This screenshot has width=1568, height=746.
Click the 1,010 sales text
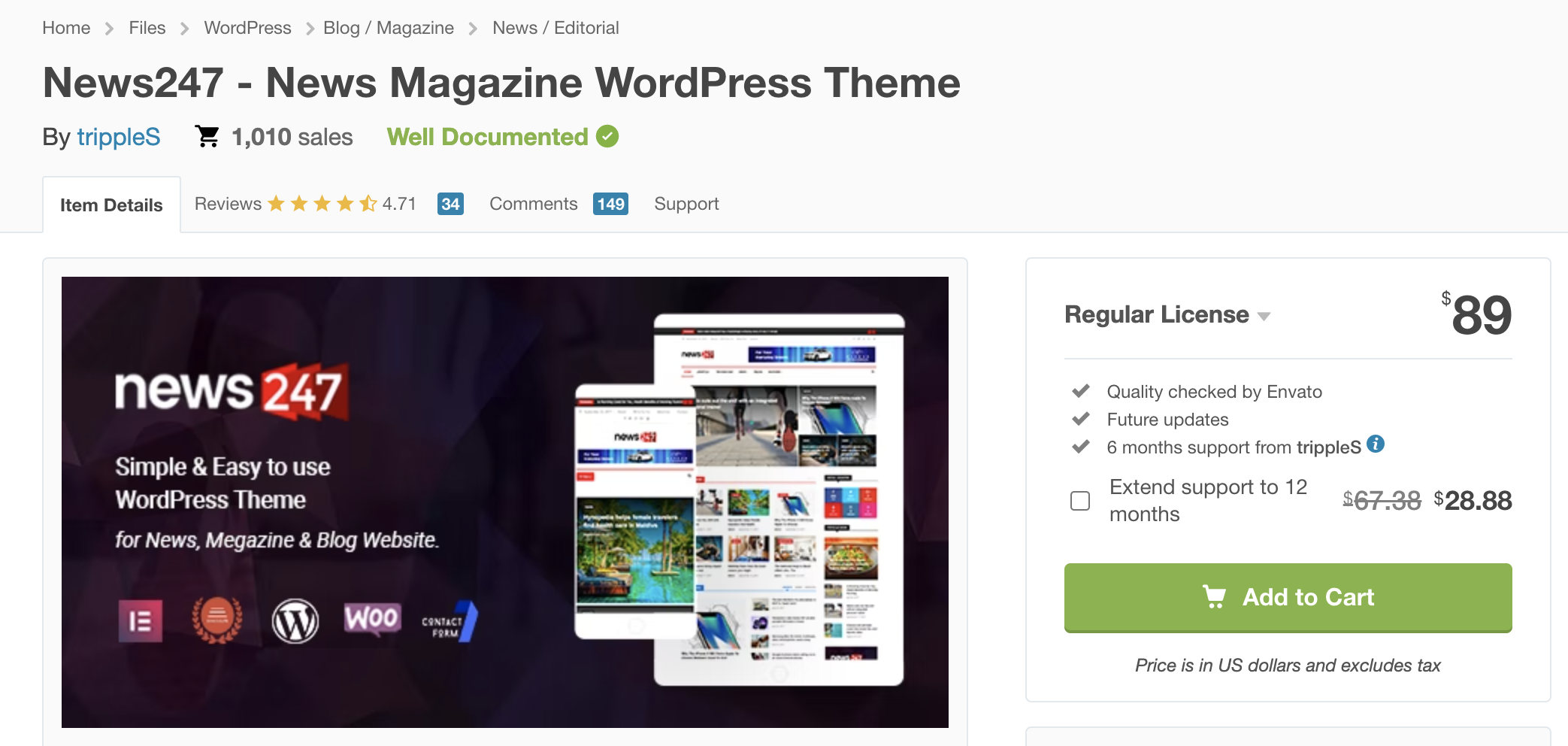(292, 137)
